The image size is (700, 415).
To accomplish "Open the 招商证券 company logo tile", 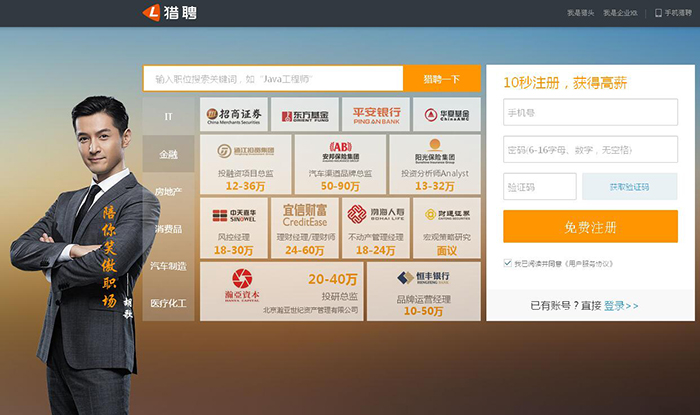I will (x=234, y=115).
